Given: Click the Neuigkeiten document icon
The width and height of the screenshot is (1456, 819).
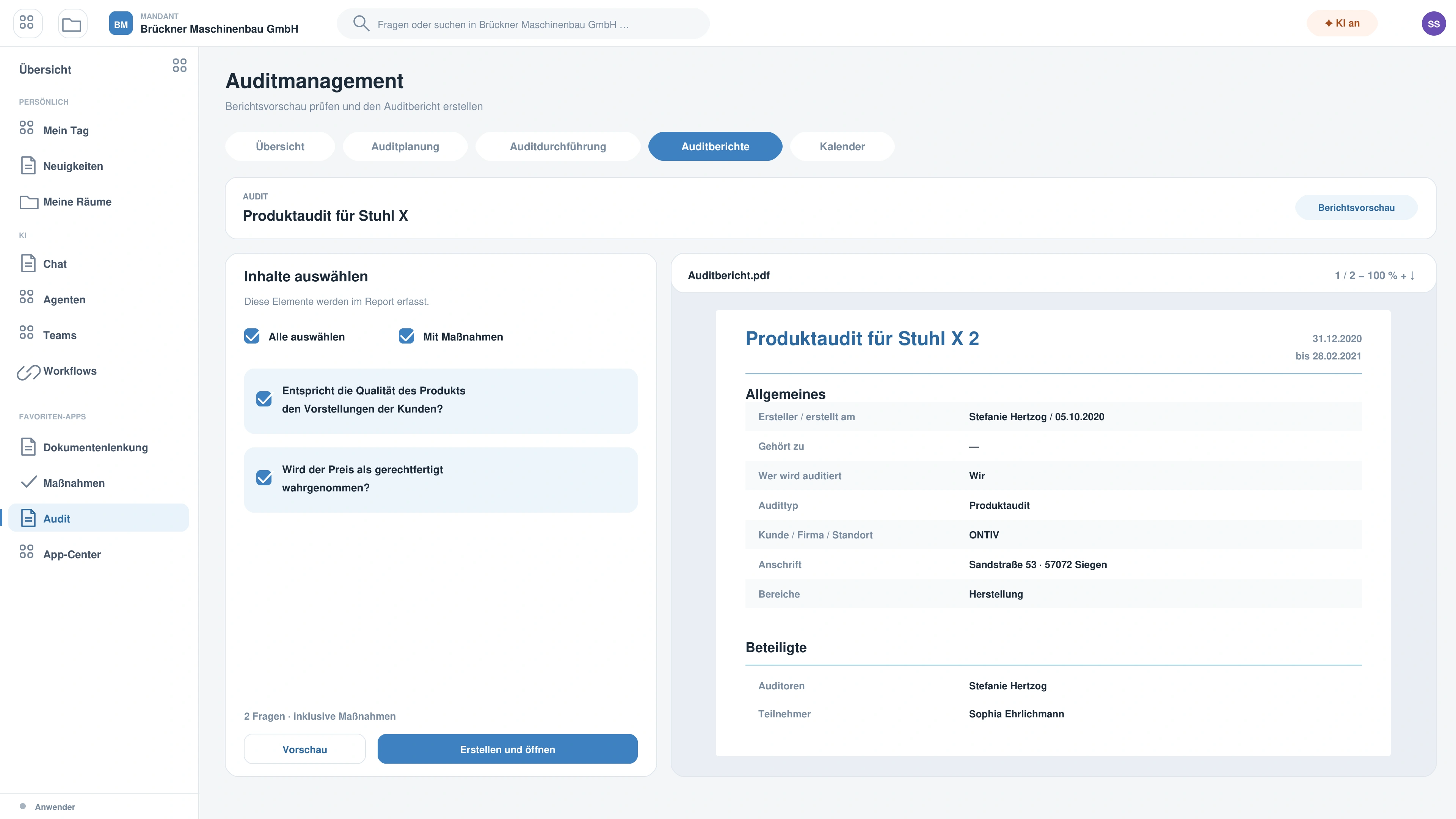Looking at the screenshot, I should pos(28,166).
